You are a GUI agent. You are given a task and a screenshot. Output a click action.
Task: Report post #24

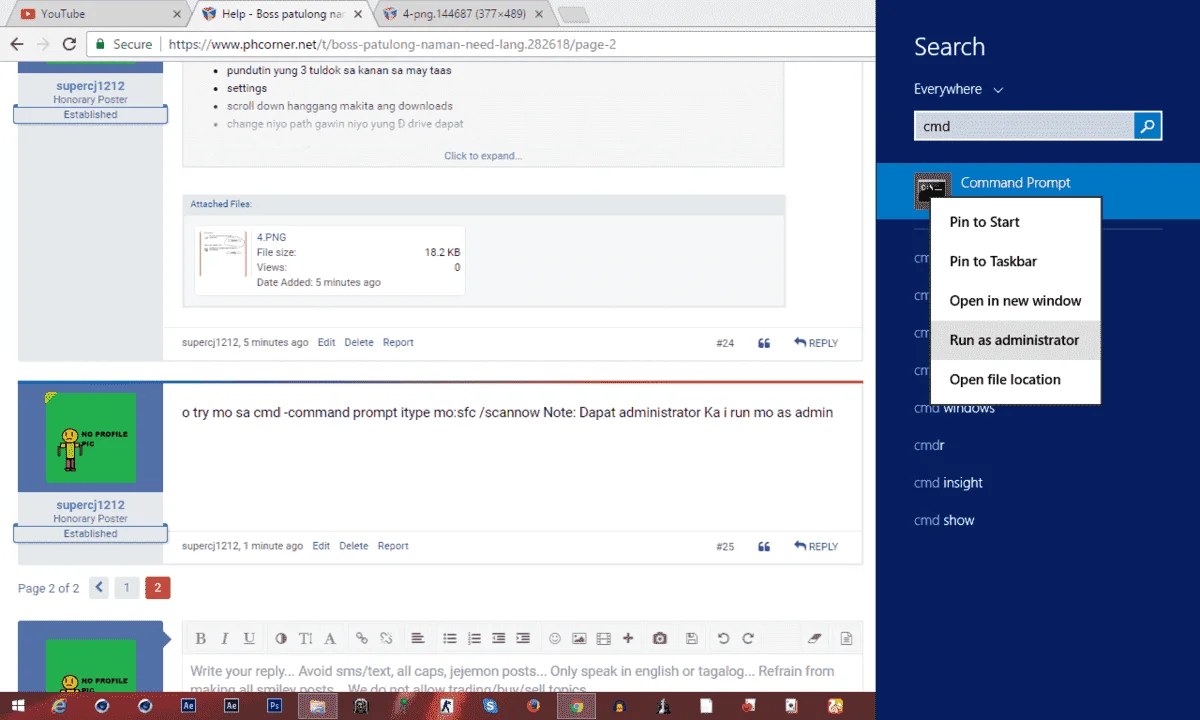tap(398, 342)
